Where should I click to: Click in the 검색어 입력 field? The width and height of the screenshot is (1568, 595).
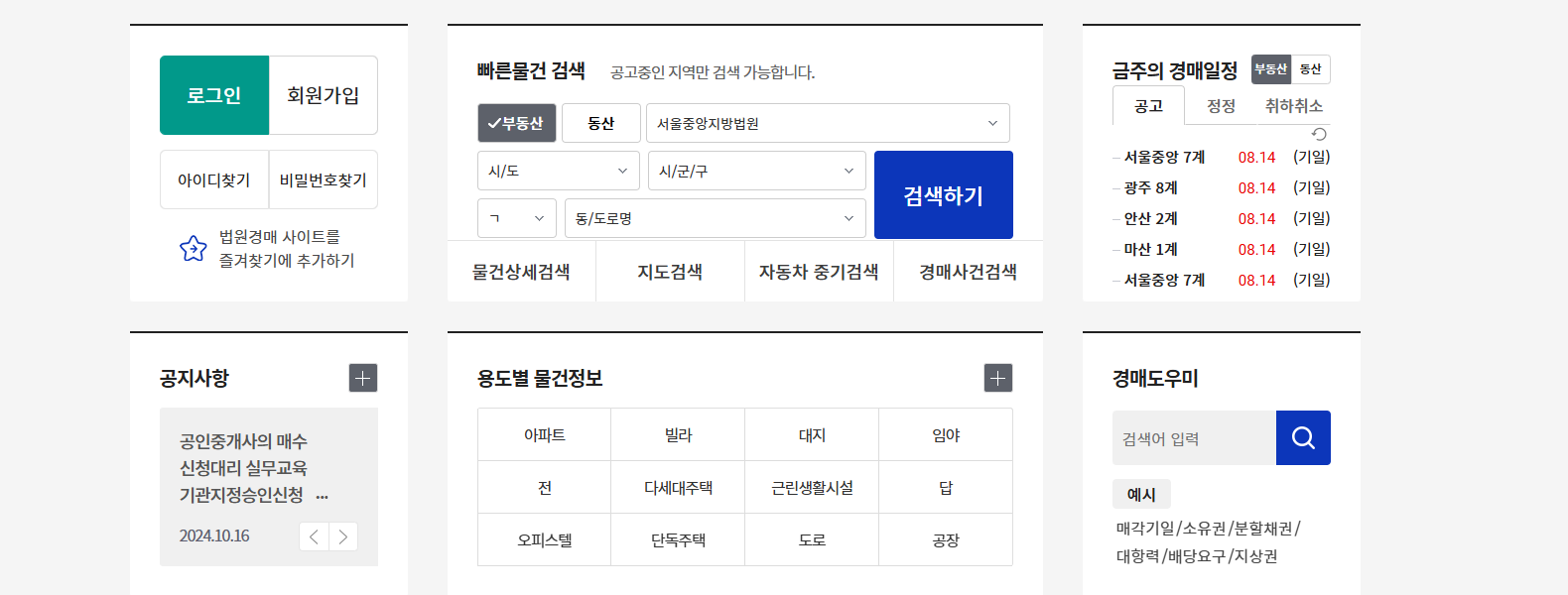1194,438
